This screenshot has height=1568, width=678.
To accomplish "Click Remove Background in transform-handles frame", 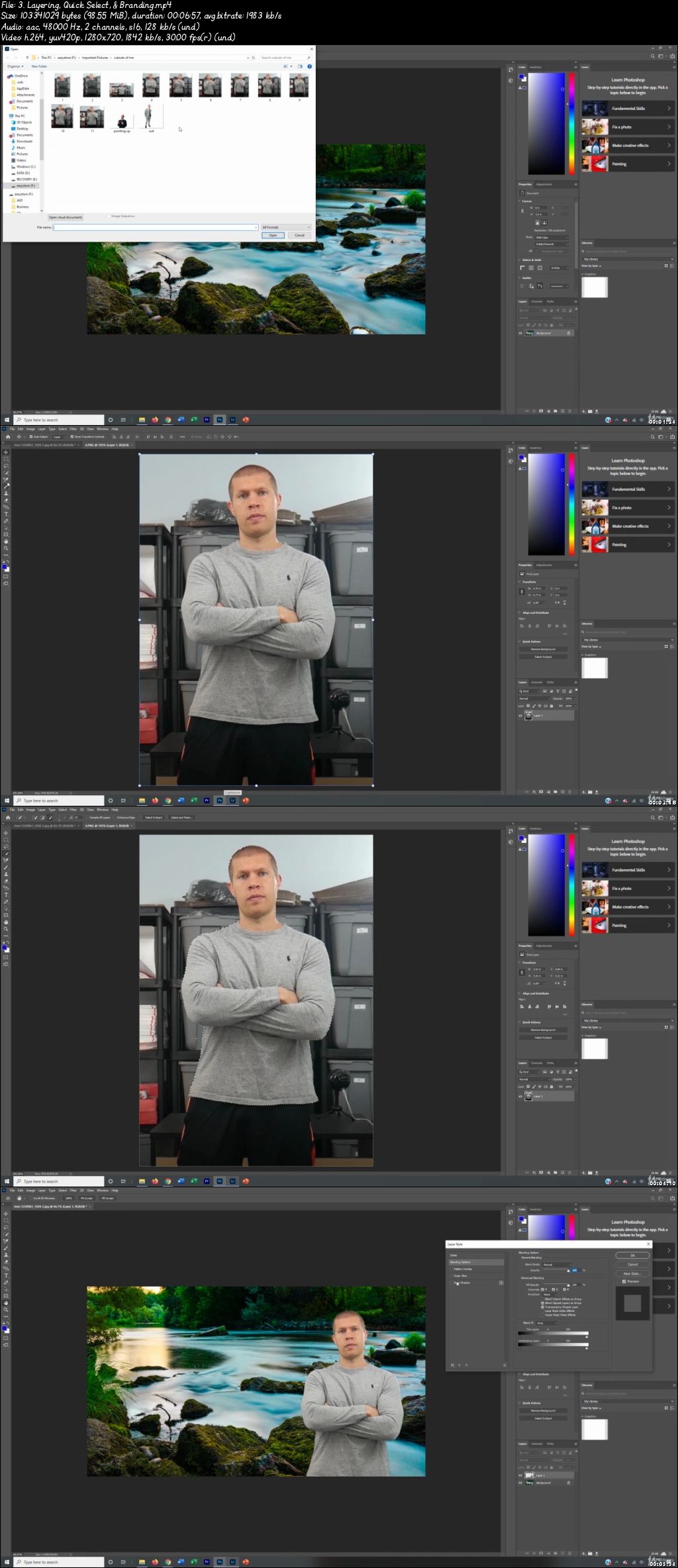I will click(544, 649).
